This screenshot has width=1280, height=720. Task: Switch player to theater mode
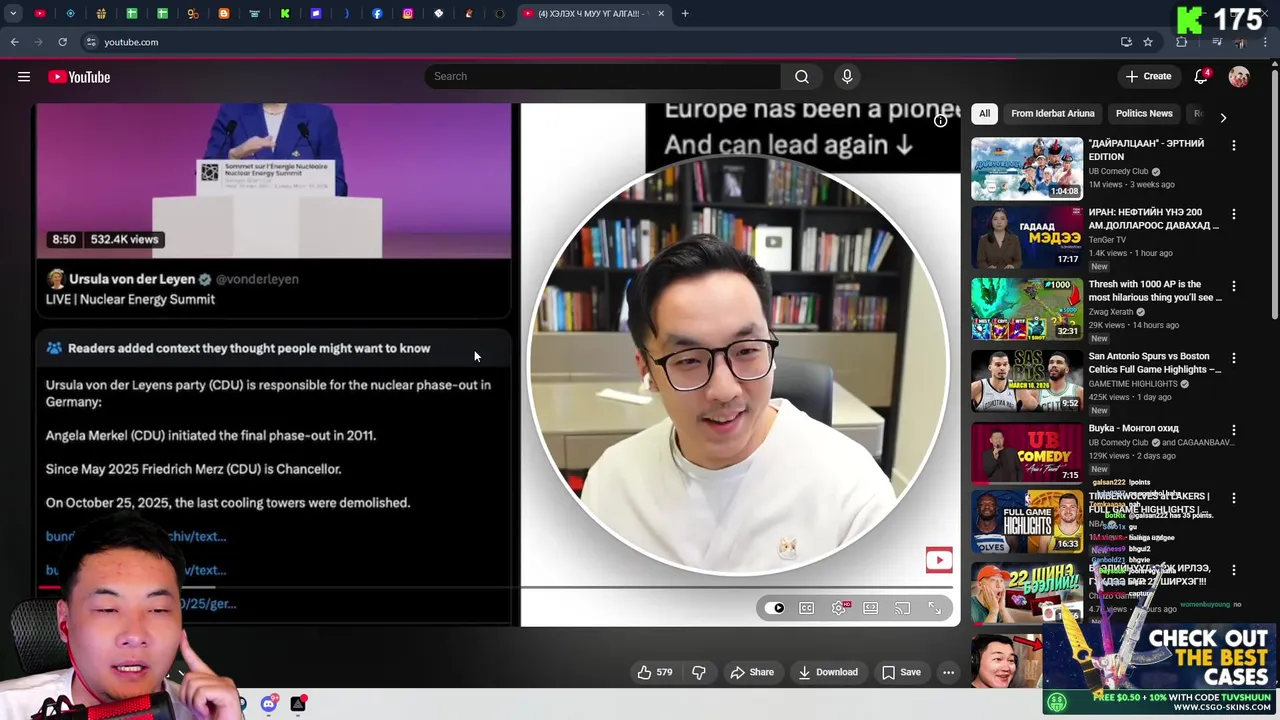point(871,608)
